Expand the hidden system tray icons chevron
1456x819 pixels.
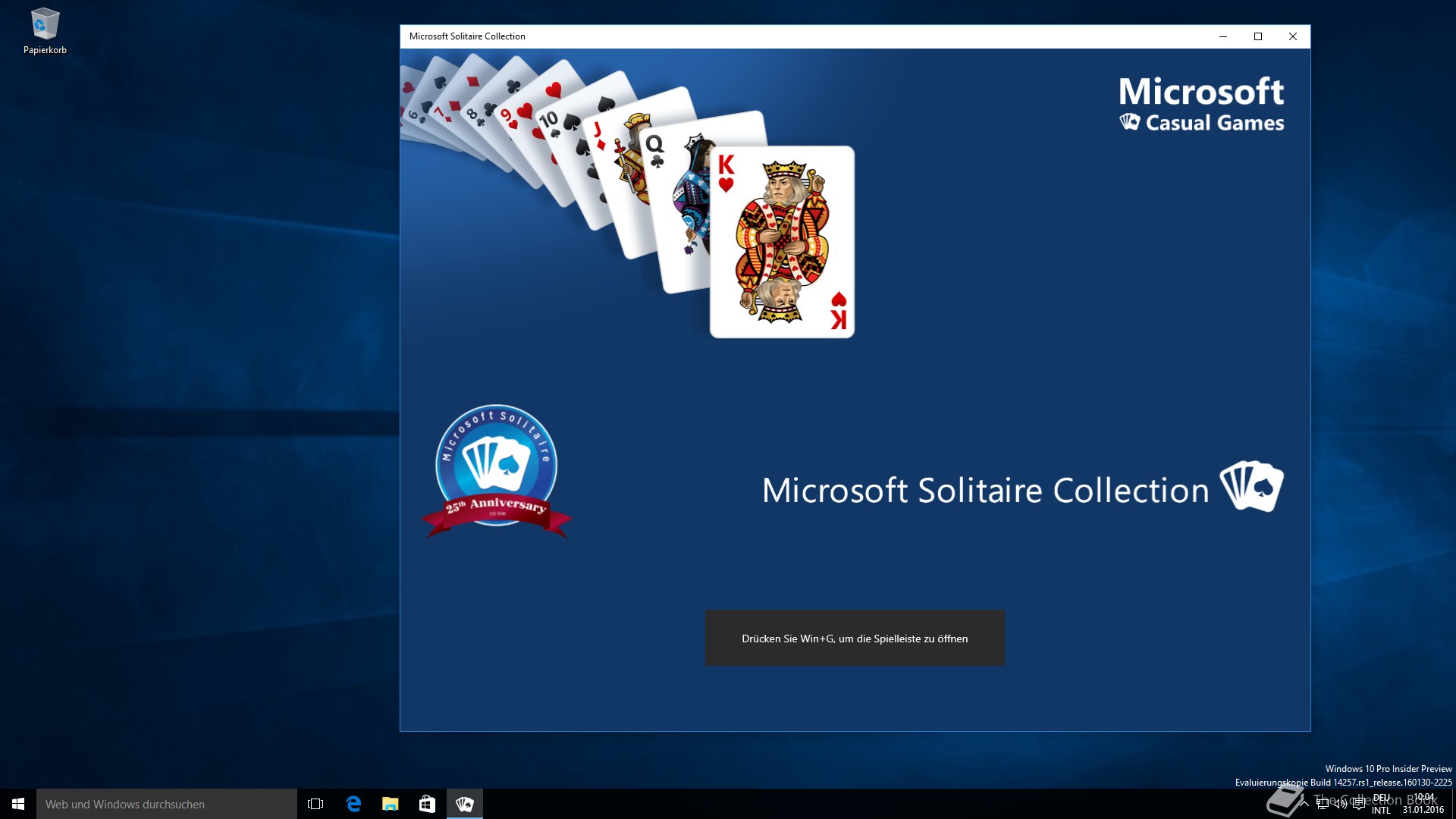tap(1305, 804)
